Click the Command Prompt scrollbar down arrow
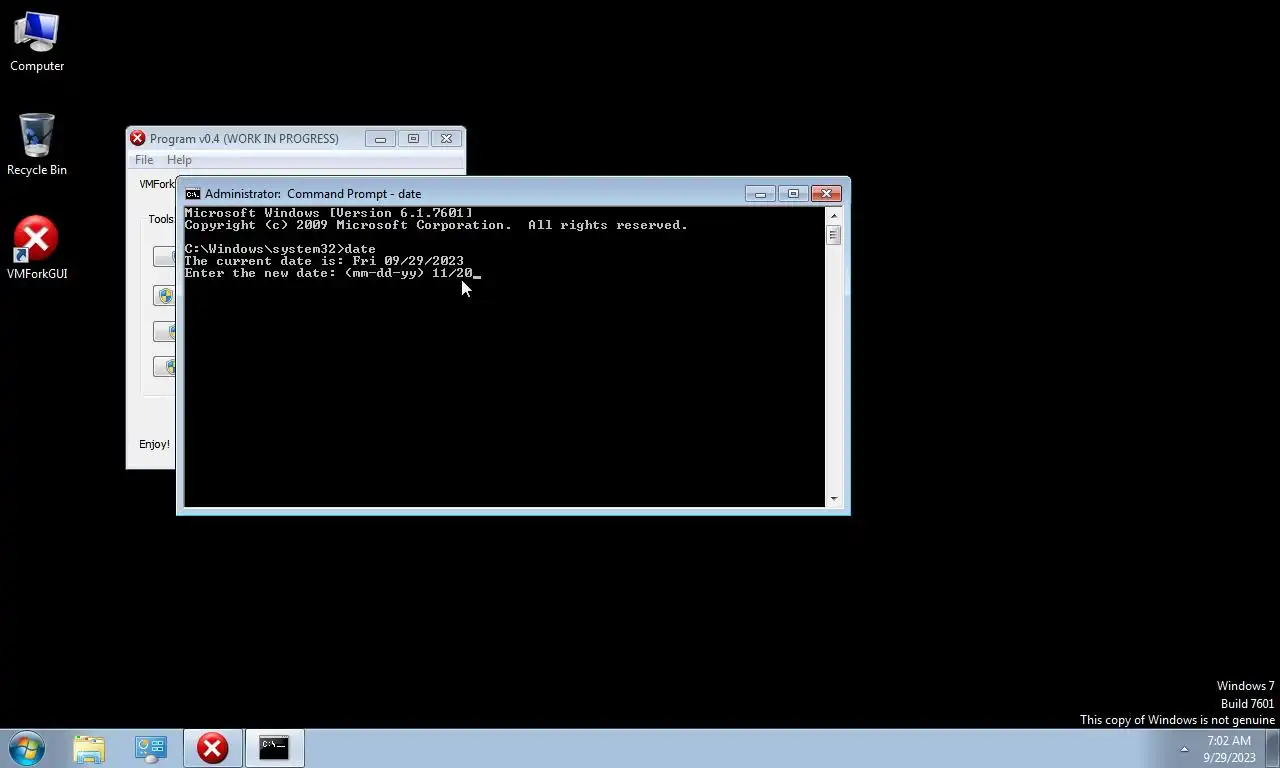Screen dimensions: 1280x768 click(x=834, y=499)
